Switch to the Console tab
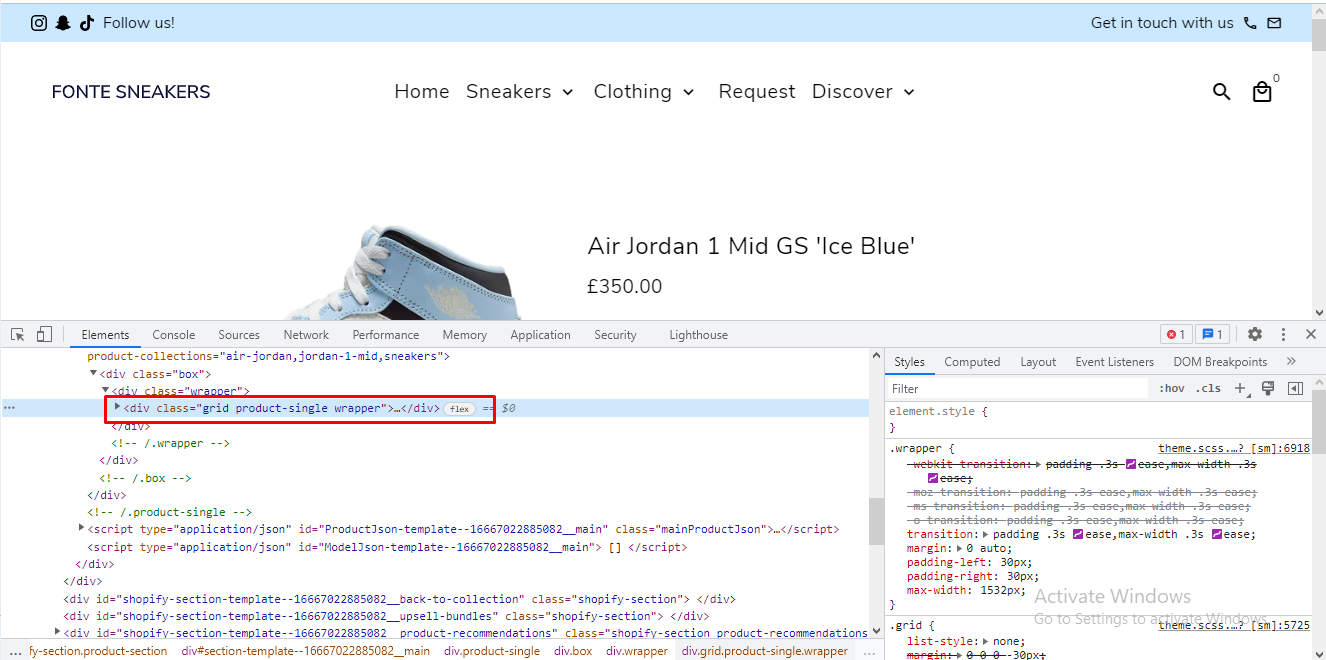Image resolution: width=1326 pixels, height=660 pixels. [174, 335]
